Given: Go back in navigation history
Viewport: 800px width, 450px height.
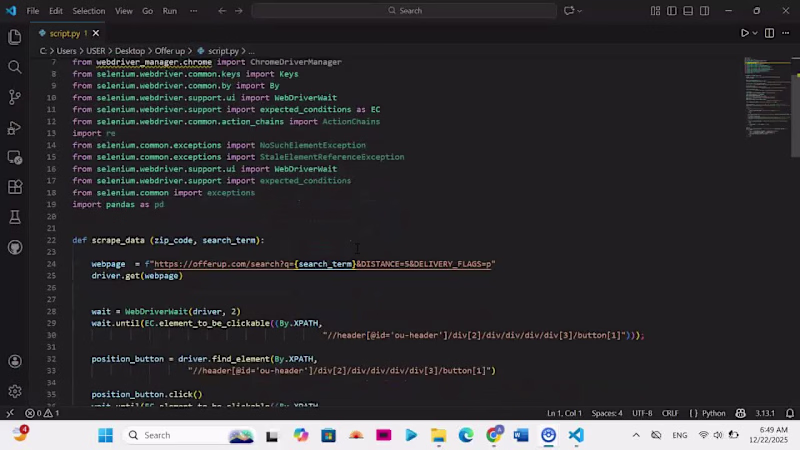Looking at the screenshot, I should (222, 11).
